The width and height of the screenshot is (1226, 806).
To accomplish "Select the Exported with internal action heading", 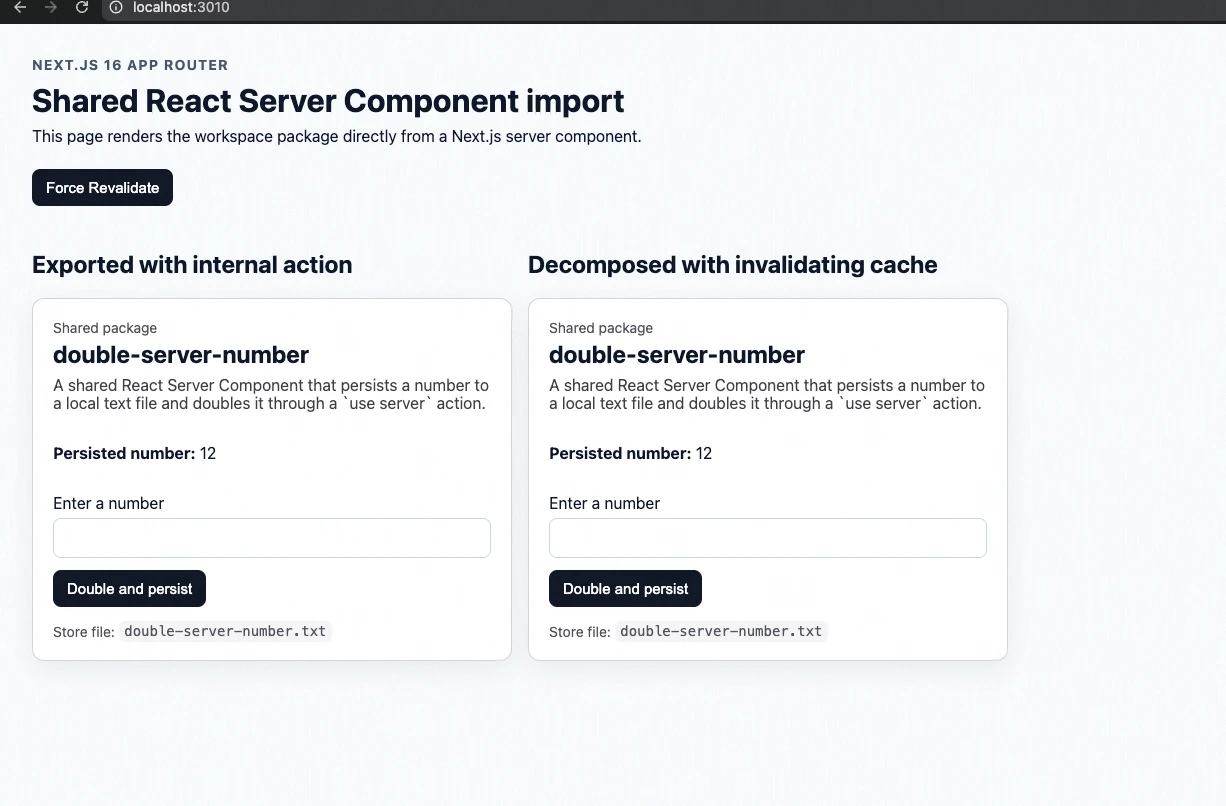I will pyautogui.click(x=192, y=265).
